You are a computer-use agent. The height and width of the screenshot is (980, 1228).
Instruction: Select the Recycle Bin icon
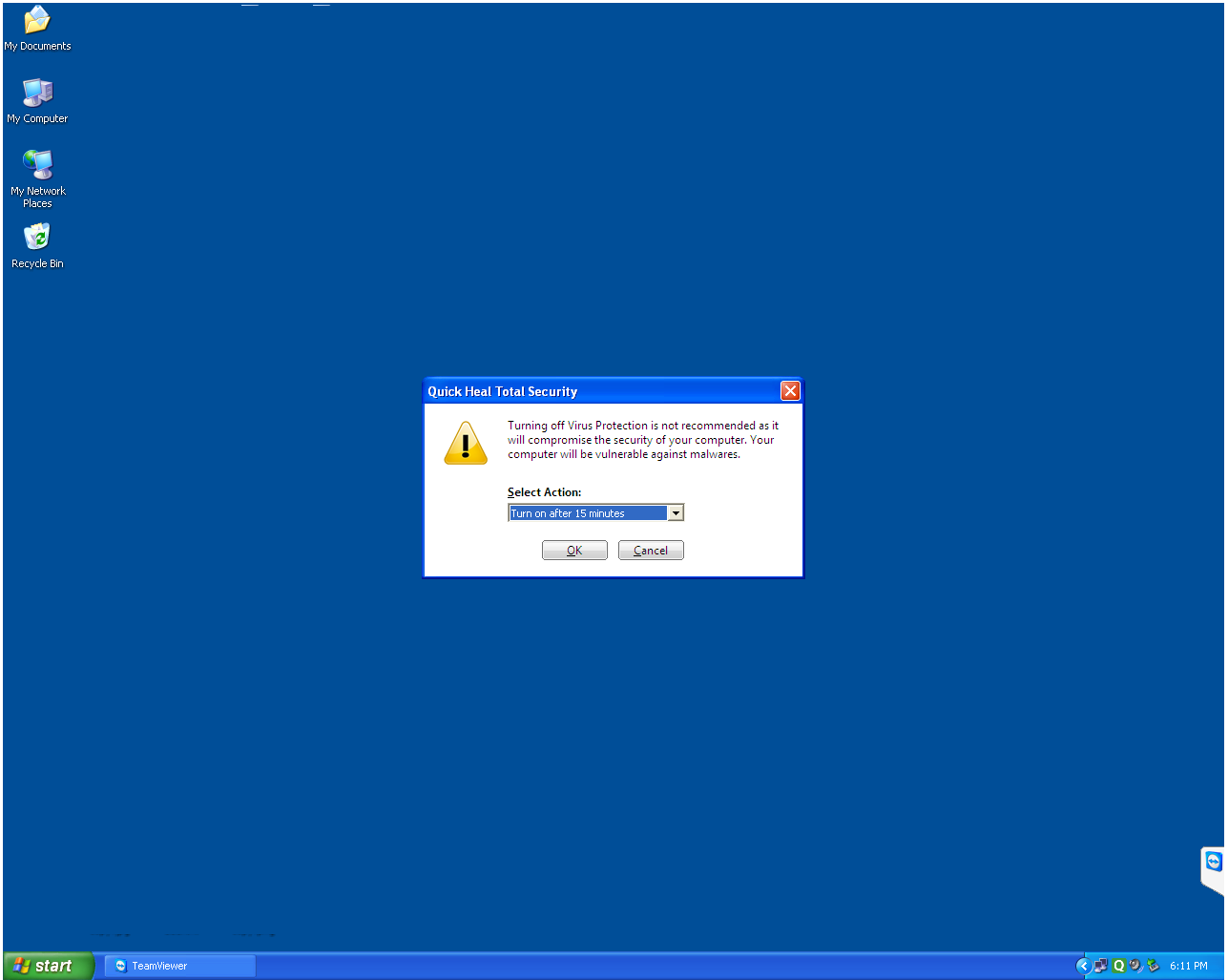click(37, 238)
